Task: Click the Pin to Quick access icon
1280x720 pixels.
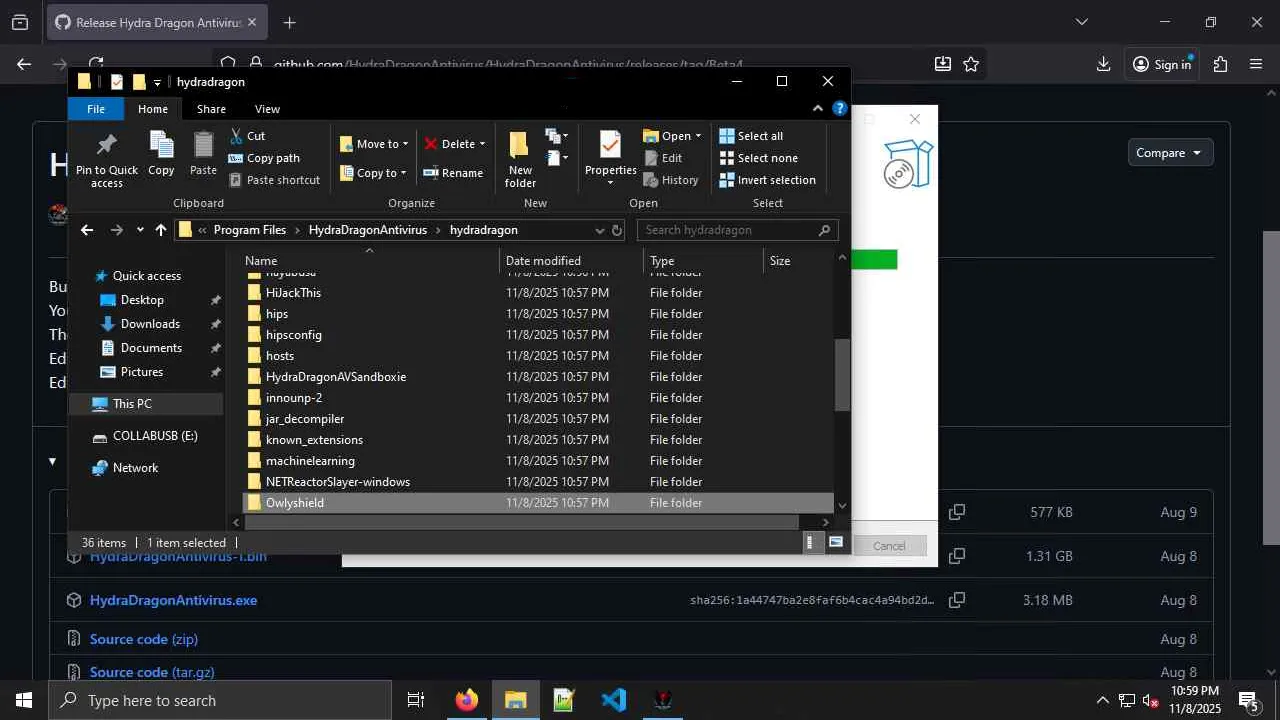Action: pos(107,145)
